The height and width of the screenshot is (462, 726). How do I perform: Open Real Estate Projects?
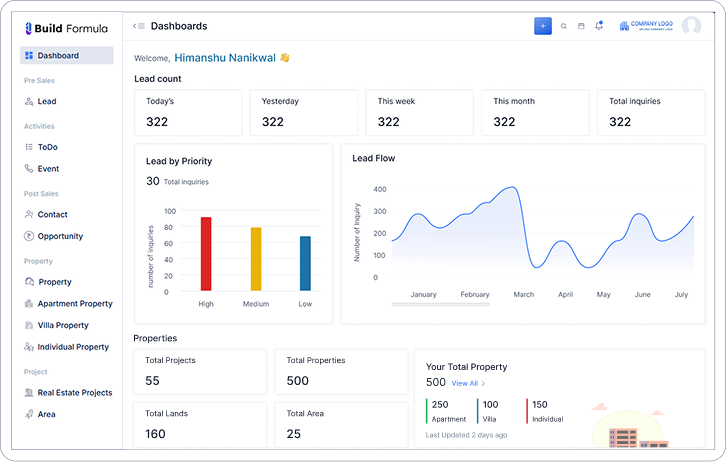tap(74, 393)
